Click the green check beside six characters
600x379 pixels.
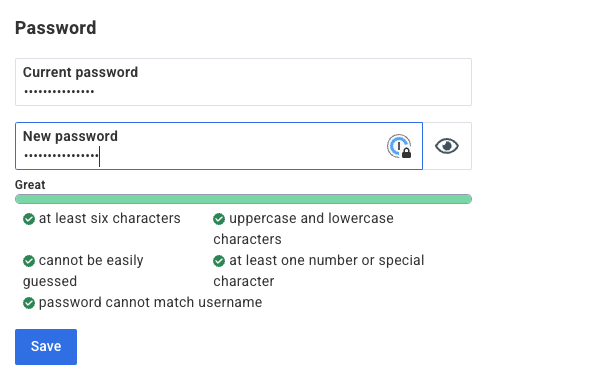point(29,219)
